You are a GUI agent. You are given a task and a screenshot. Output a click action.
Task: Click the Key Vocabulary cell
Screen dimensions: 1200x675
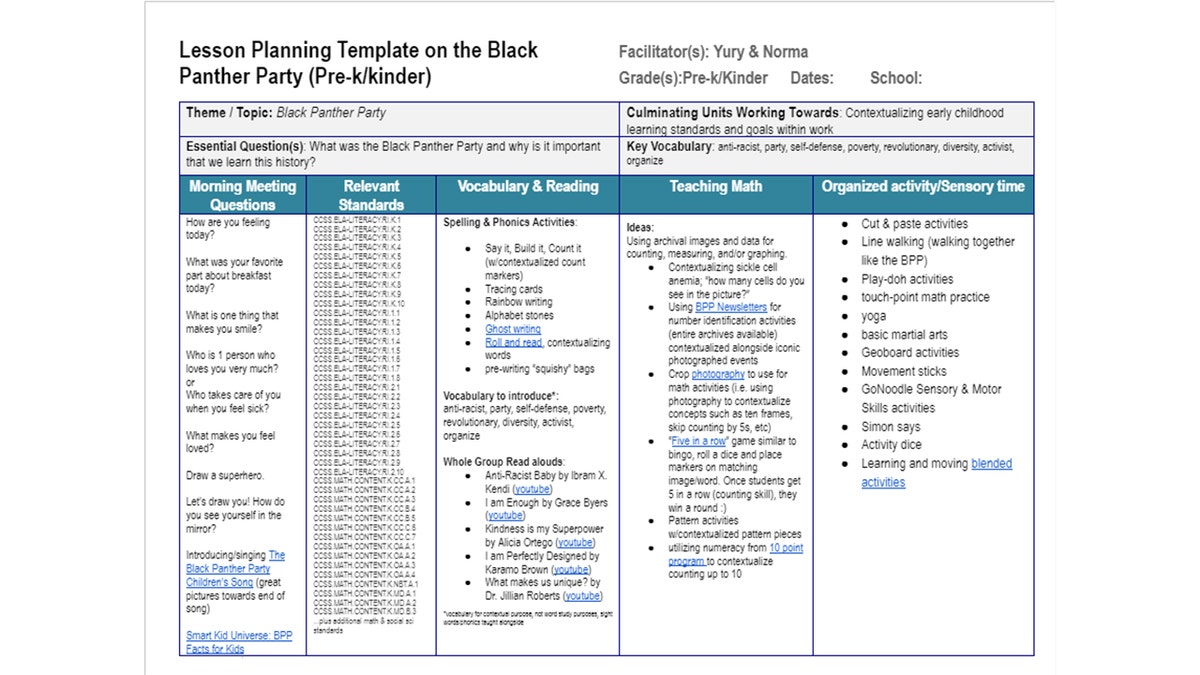pyautogui.click(x=827, y=156)
